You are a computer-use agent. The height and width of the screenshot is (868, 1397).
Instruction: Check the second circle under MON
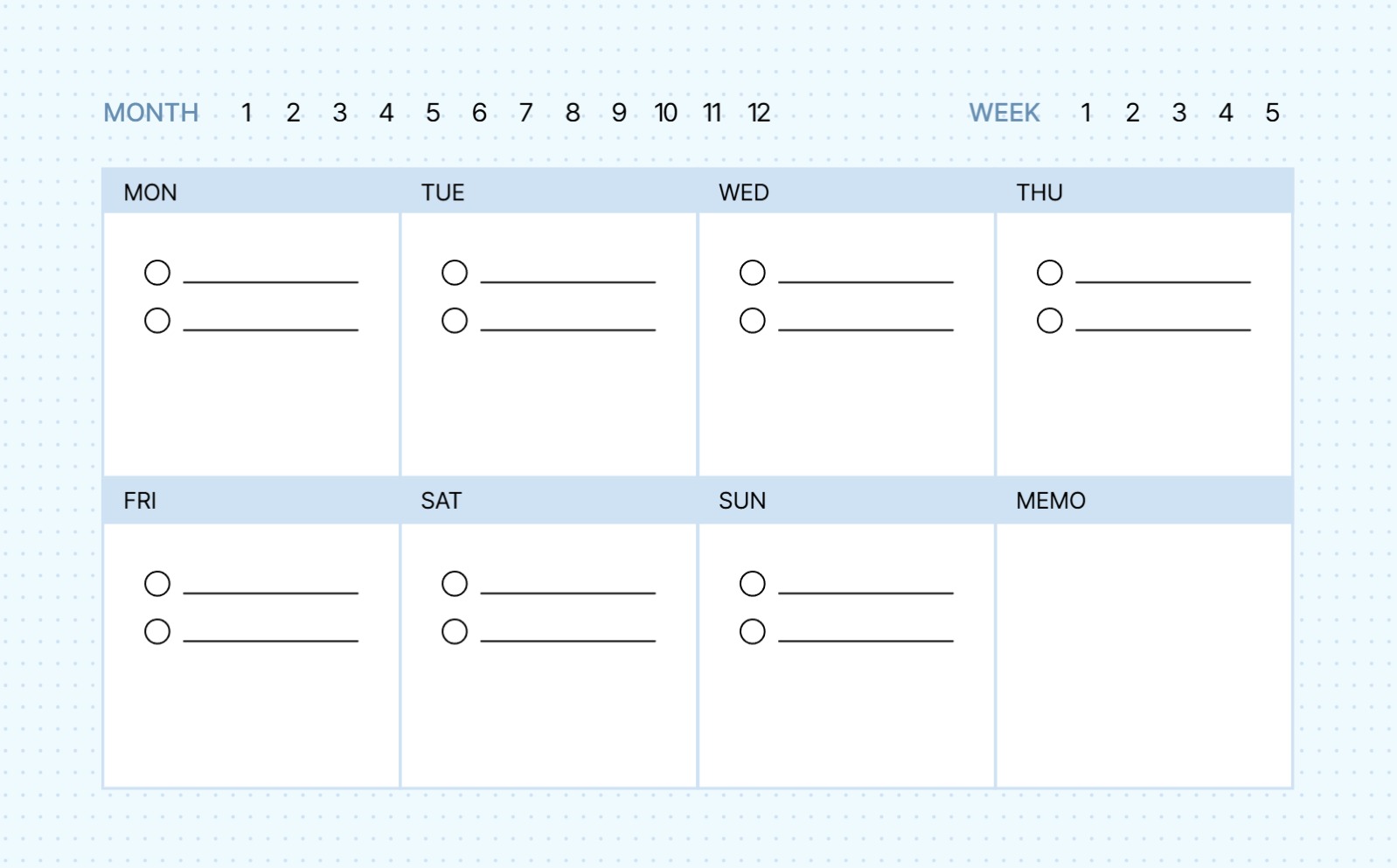point(157,321)
